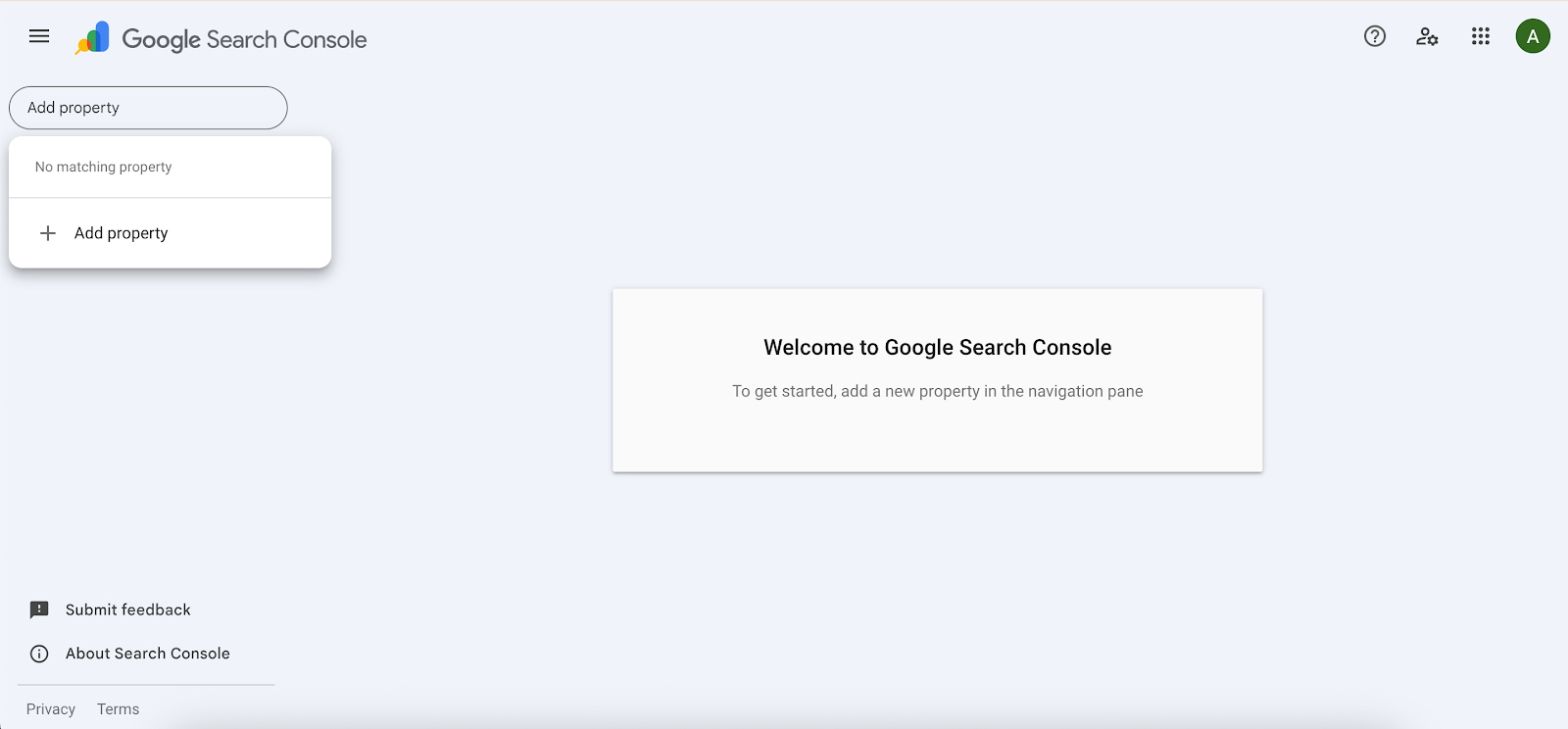Viewport: 1568px width, 729px height.
Task: Open the Google apps launcher grid
Action: click(x=1480, y=36)
